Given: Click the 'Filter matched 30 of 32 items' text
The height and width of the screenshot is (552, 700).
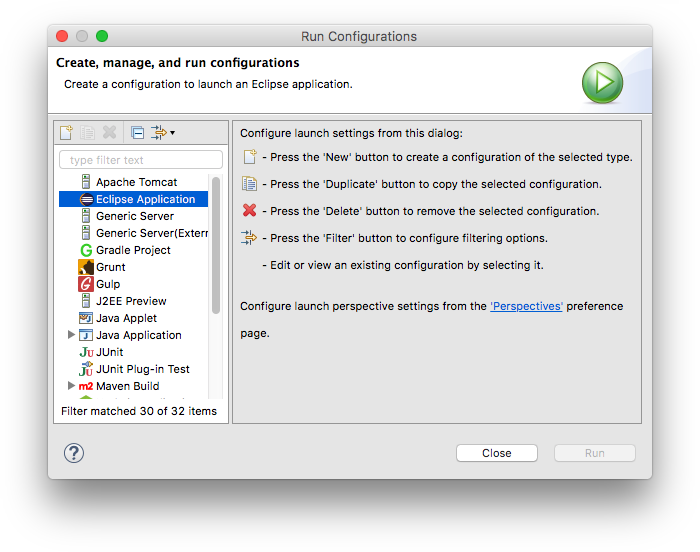Looking at the screenshot, I should pyautogui.click(x=139, y=411).
